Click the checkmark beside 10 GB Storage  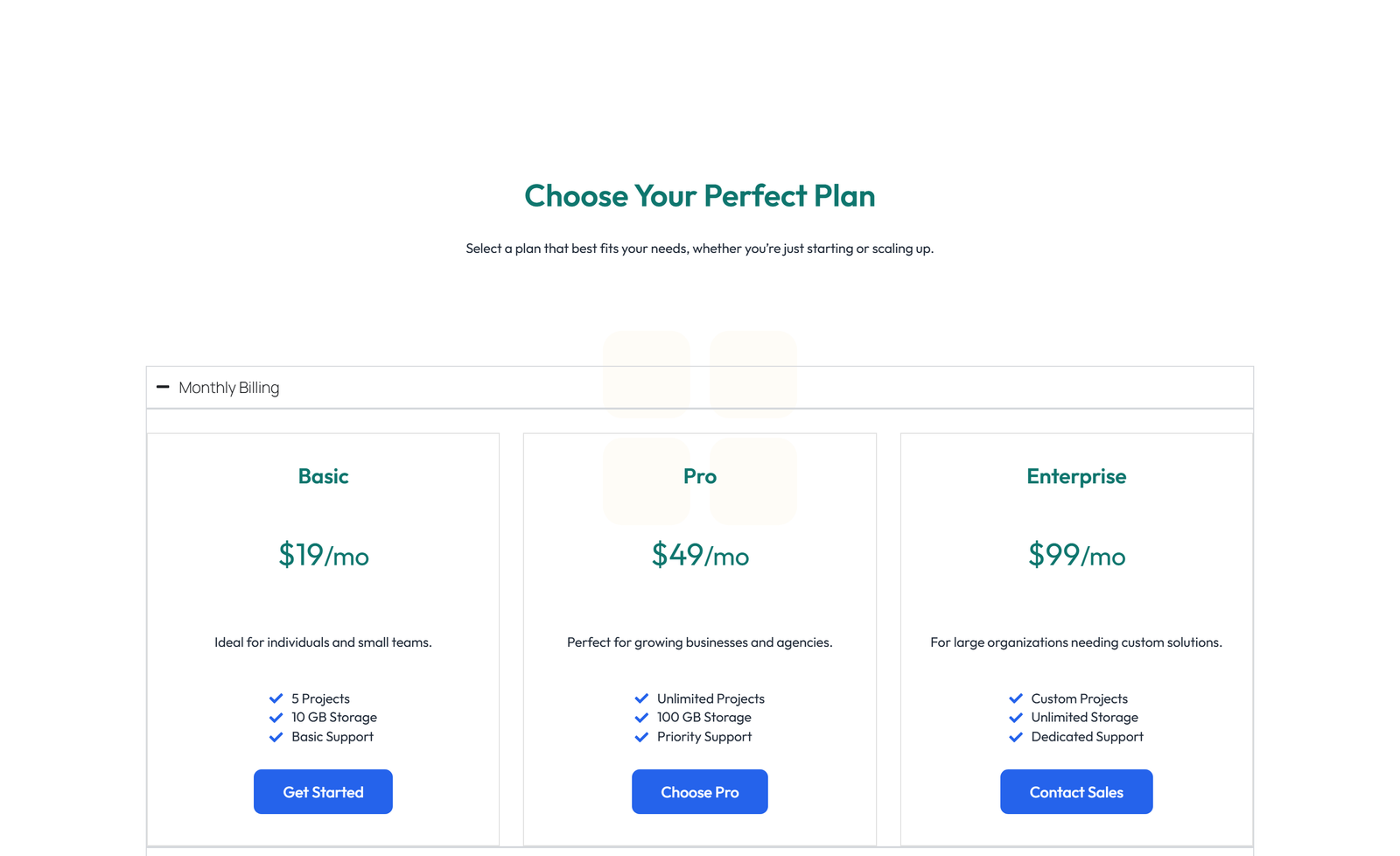click(x=276, y=717)
